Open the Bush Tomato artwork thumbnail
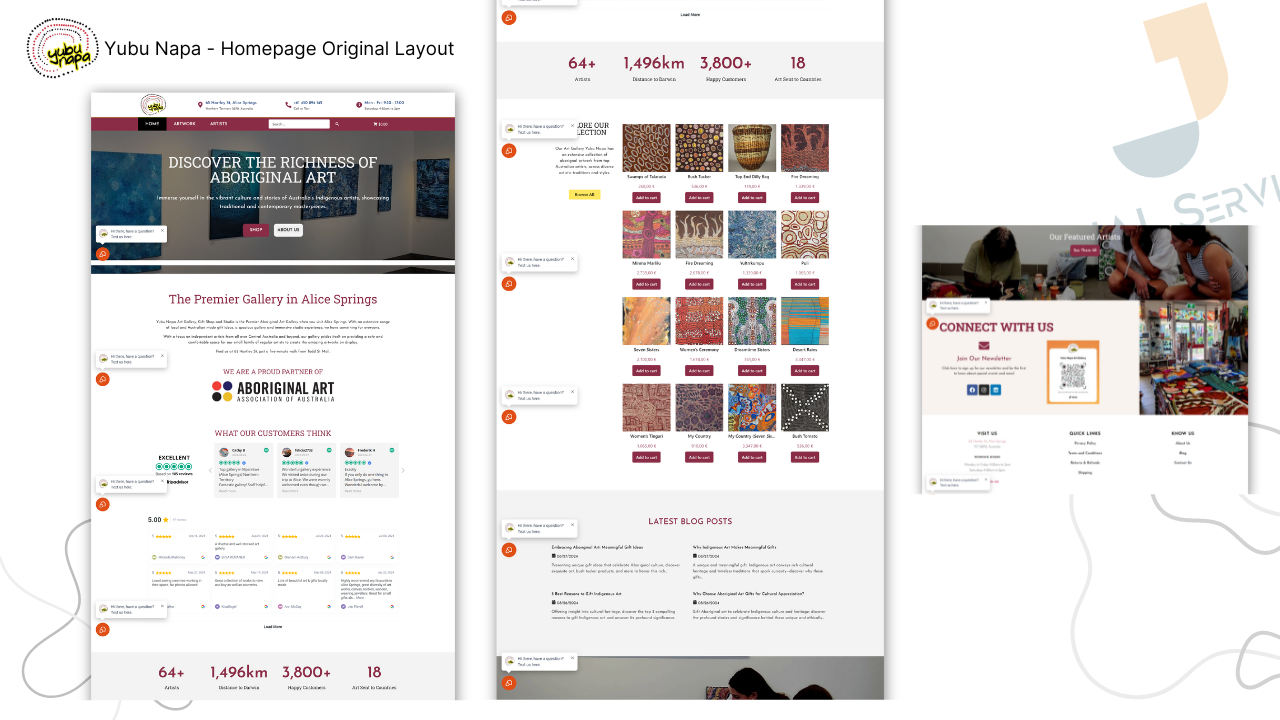Screen dimensions: 1280x720 tap(805, 408)
